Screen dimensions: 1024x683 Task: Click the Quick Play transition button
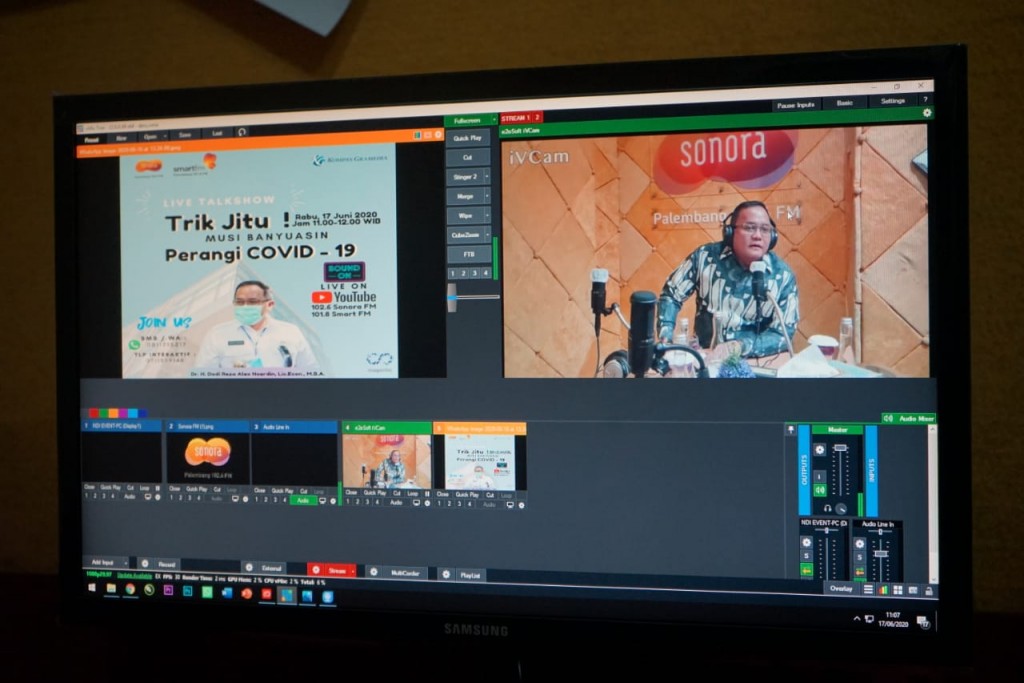(x=467, y=138)
